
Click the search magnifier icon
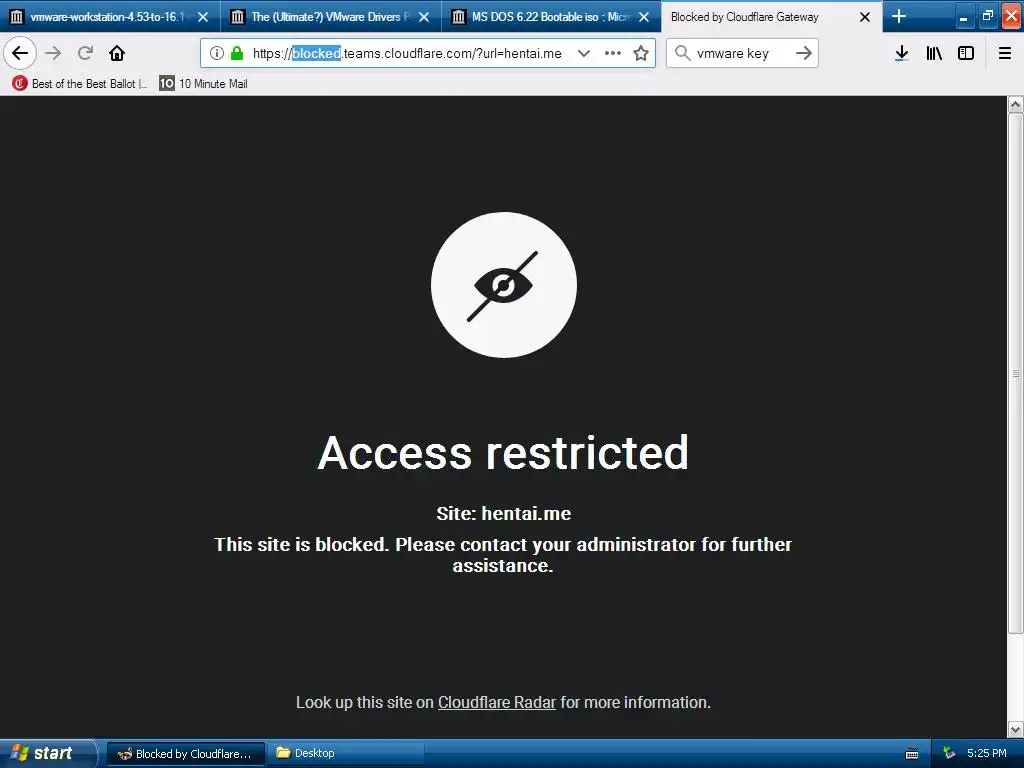[x=682, y=53]
